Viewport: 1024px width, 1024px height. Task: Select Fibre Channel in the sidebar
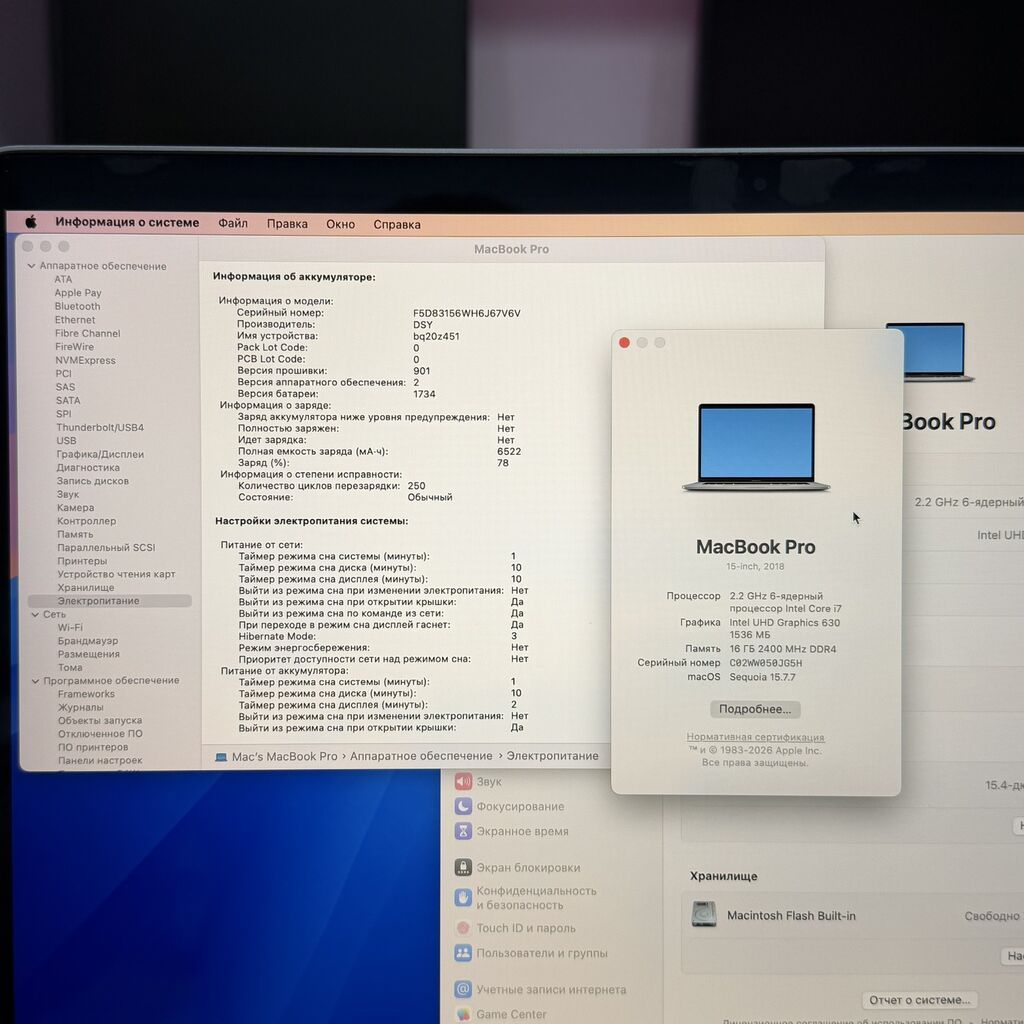pyautogui.click(x=88, y=333)
